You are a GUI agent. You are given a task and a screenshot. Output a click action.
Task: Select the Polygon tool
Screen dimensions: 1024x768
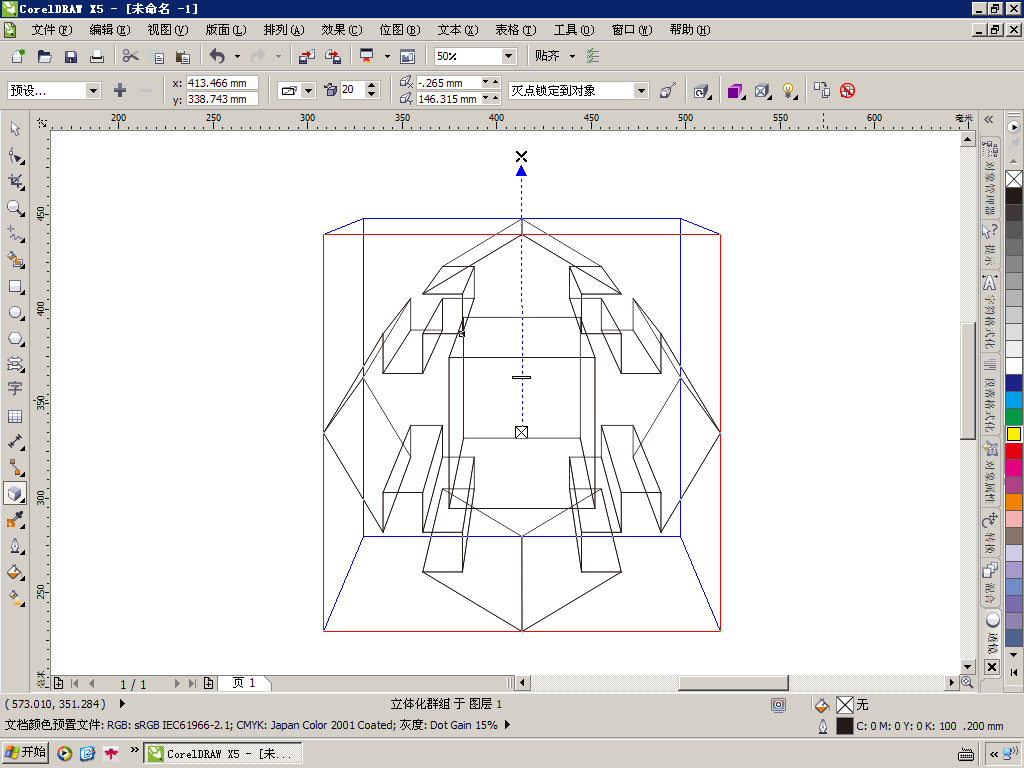(x=15, y=338)
